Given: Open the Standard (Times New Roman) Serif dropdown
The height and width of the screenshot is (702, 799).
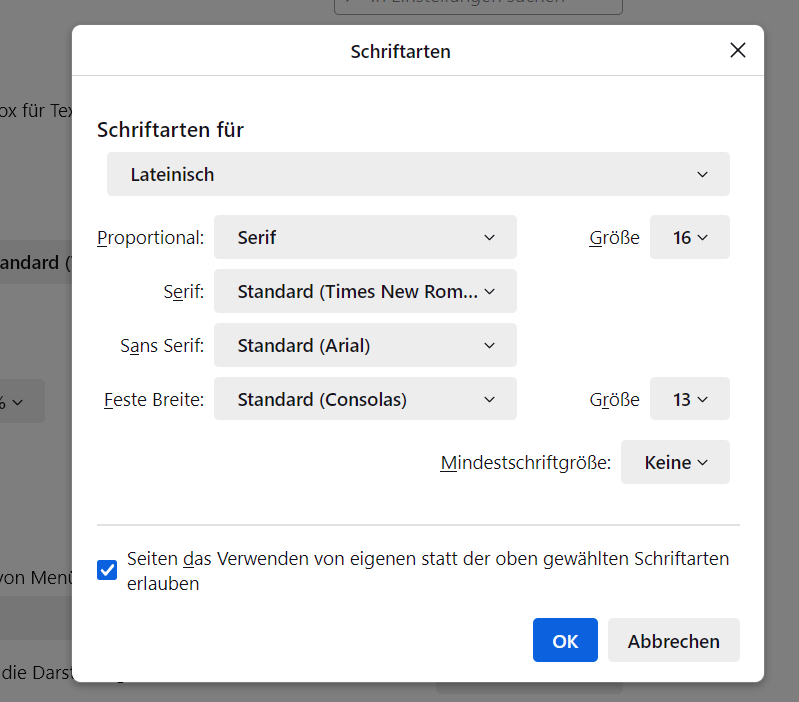Looking at the screenshot, I should pyautogui.click(x=365, y=292).
